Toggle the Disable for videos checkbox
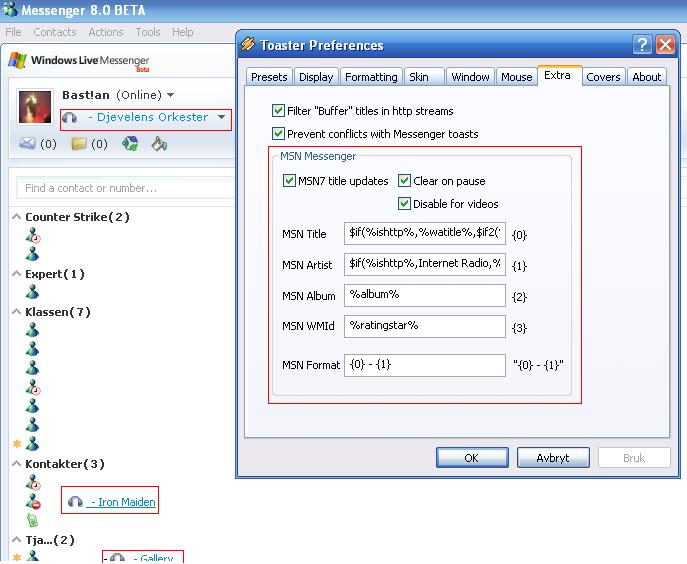Image resolution: width=687 pixels, height=564 pixels. click(x=404, y=203)
